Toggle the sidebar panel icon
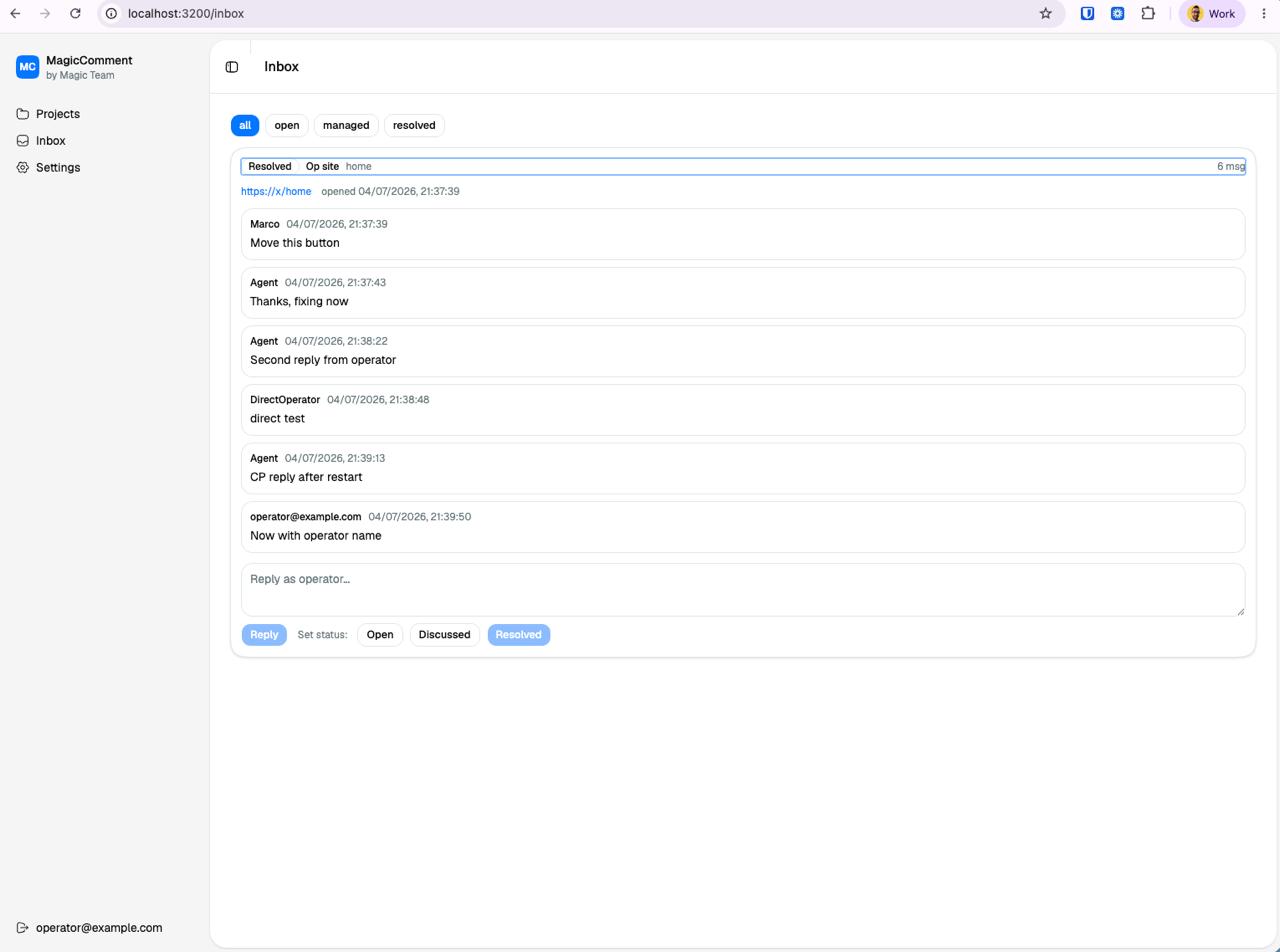 tap(232, 67)
